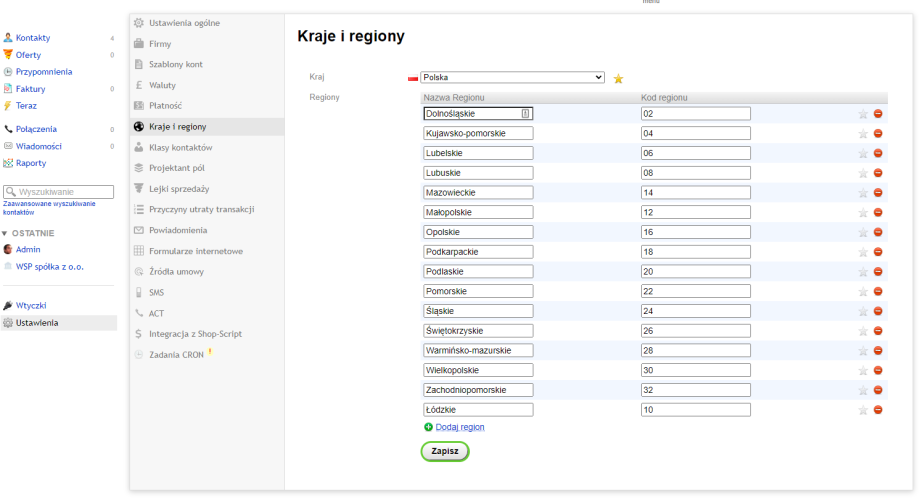Screen dimensions: 920x504
Task: Open the Faktury section
Action: [x=30, y=89]
